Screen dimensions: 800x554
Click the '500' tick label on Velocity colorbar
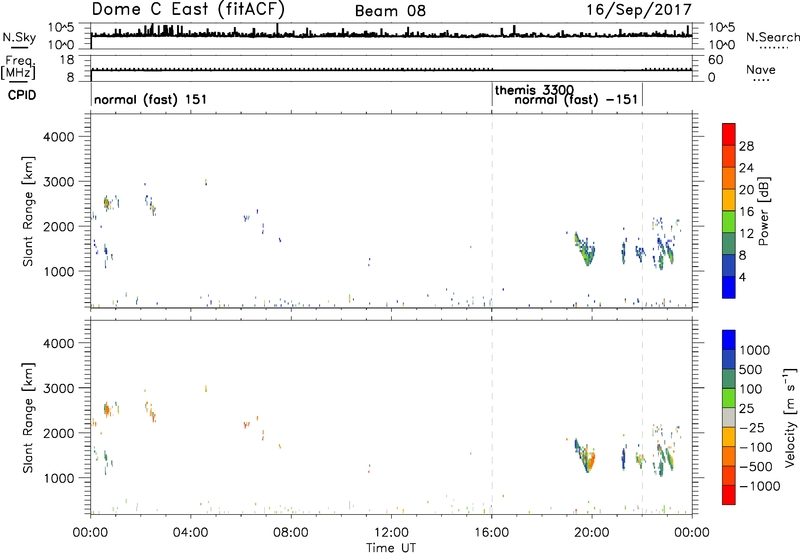pyautogui.click(x=751, y=369)
